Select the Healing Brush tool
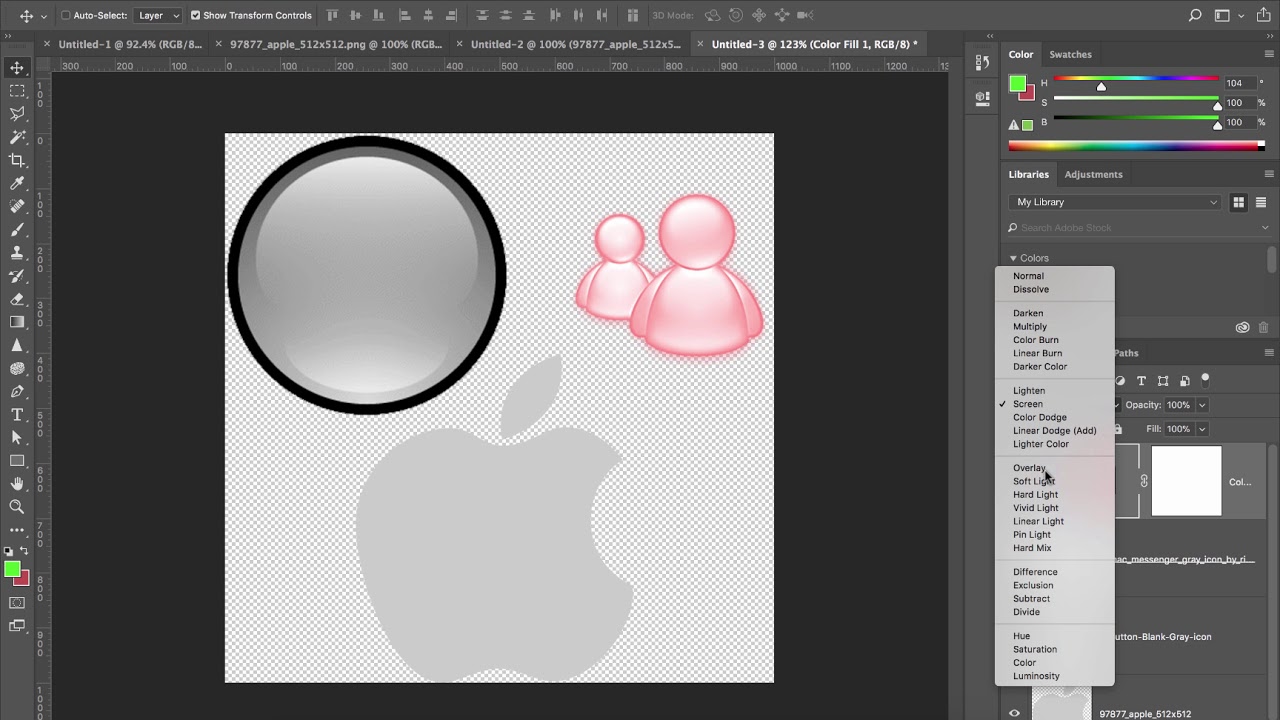 coord(17,206)
